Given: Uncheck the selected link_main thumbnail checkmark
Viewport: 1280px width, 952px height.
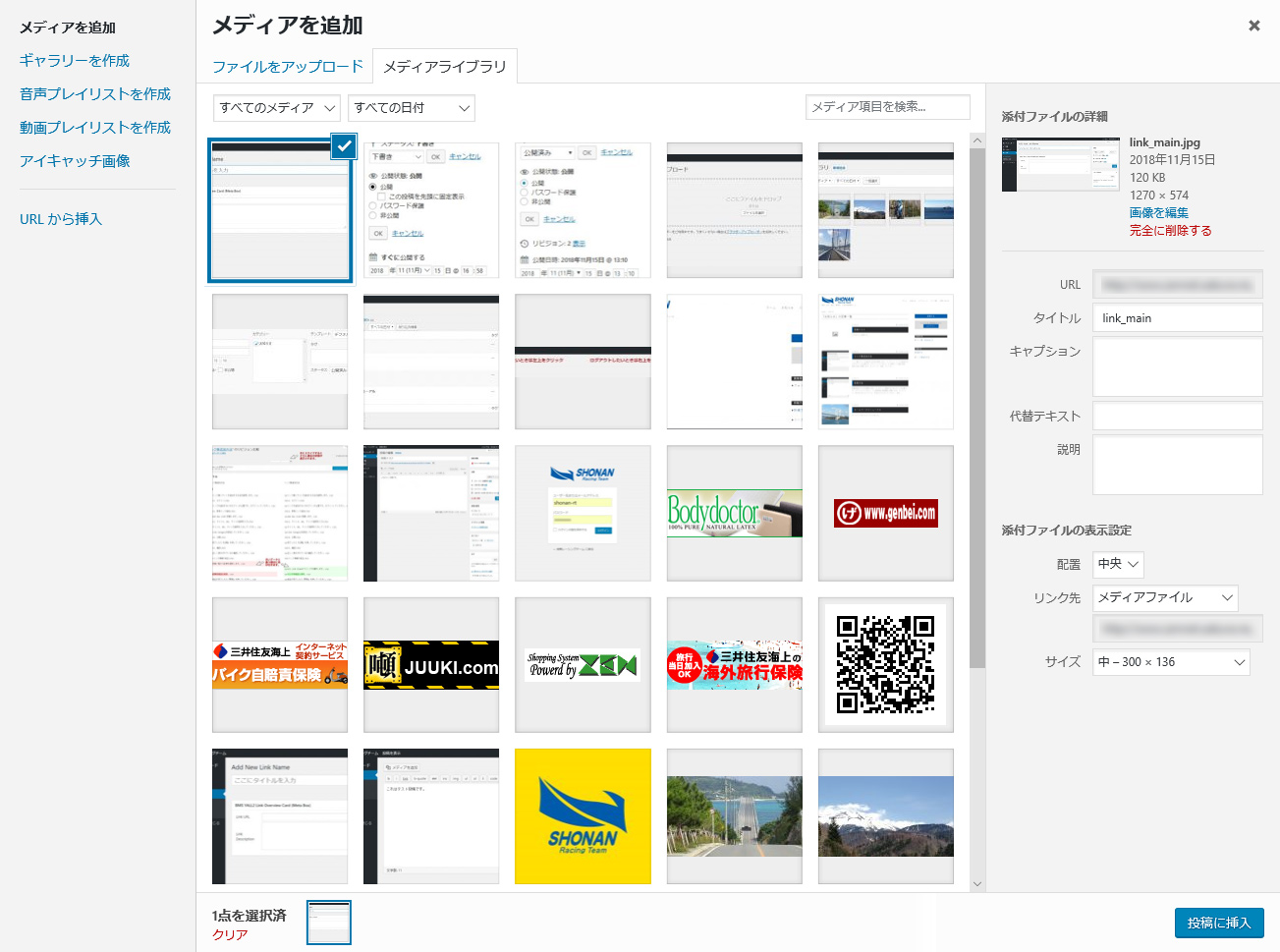Looking at the screenshot, I should (343, 145).
